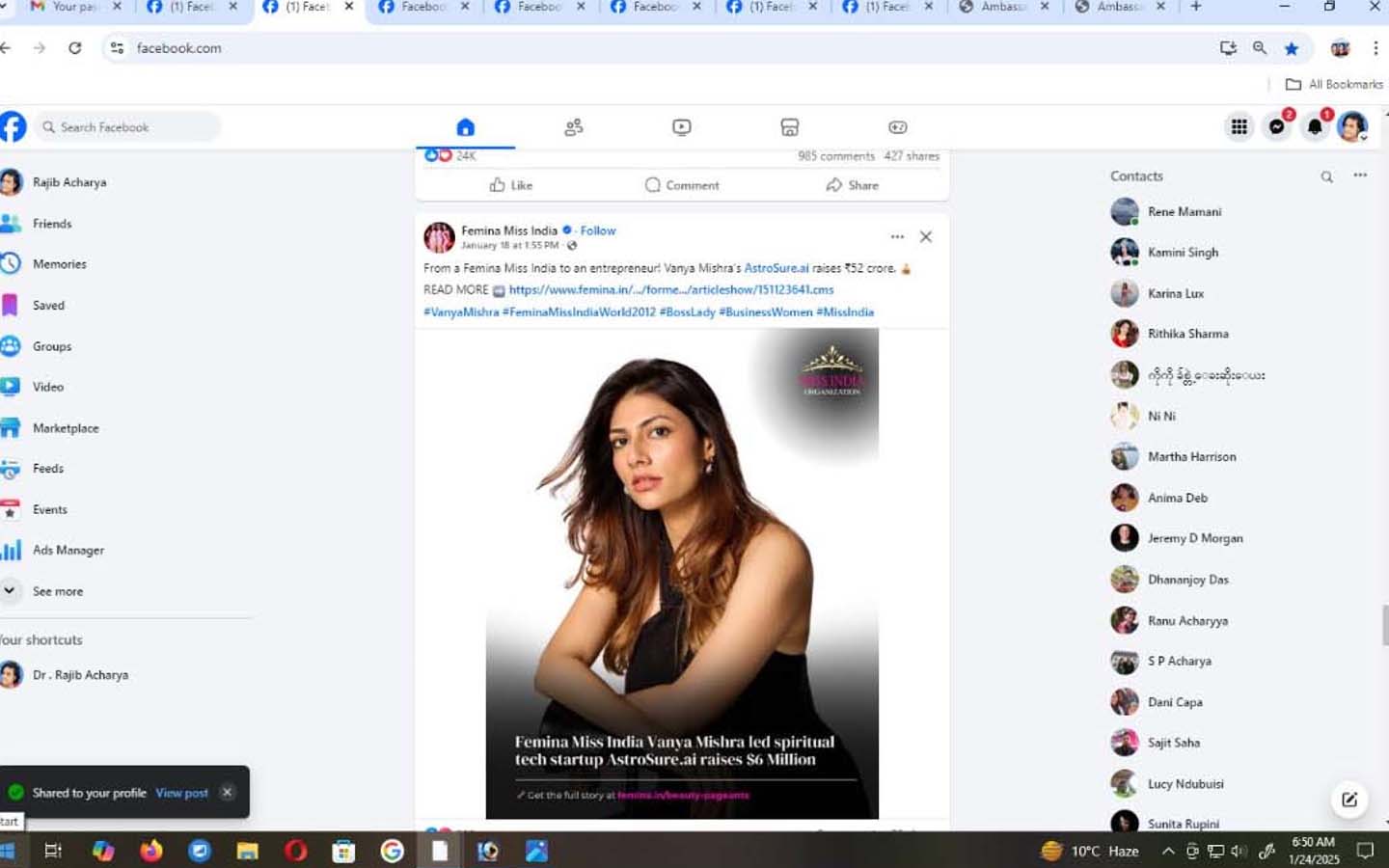1389x868 pixels.
Task: Expand See more in left sidebar
Action: pyautogui.click(x=58, y=591)
